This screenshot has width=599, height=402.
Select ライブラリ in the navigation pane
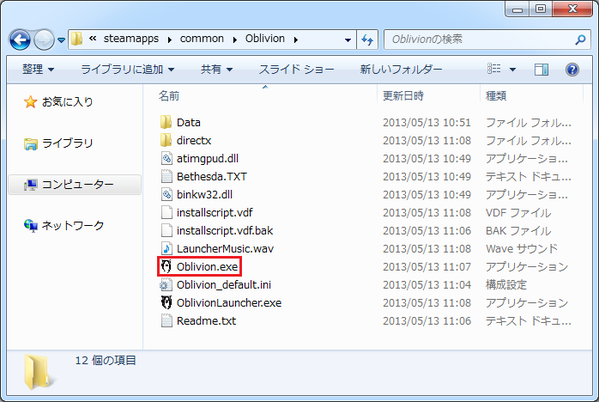[68, 143]
